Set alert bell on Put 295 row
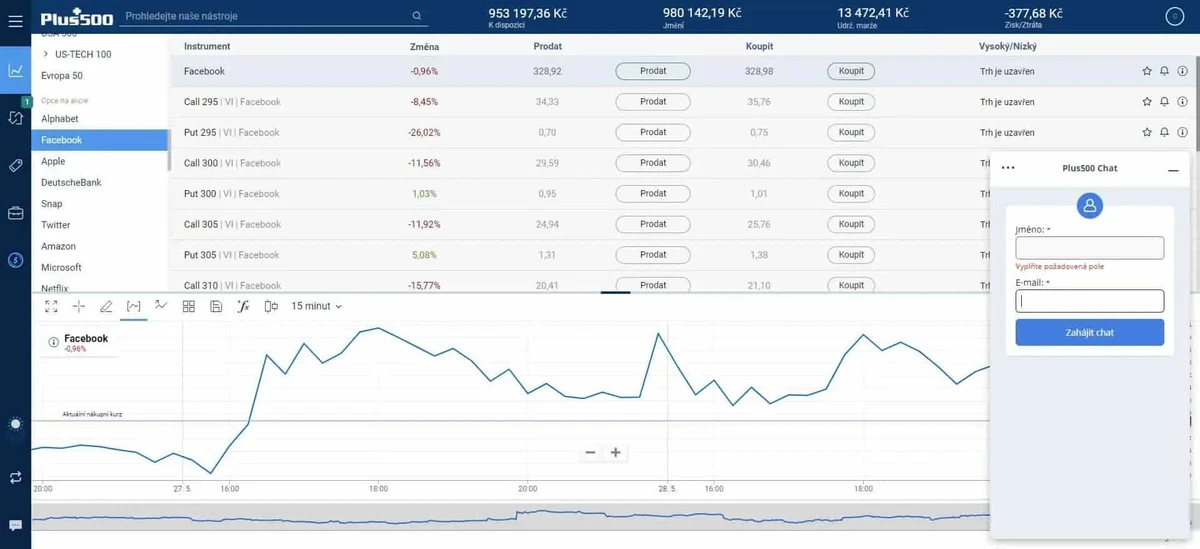This screenshot has height=549, width=1200. coord(1164,132)
